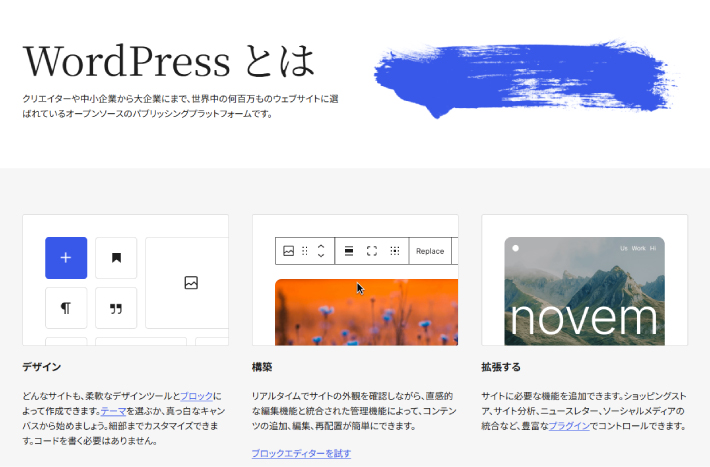The image size is (710, 467).
Task: Open the ブロック link
Action: pyautogui.click(x=197, y=396)
